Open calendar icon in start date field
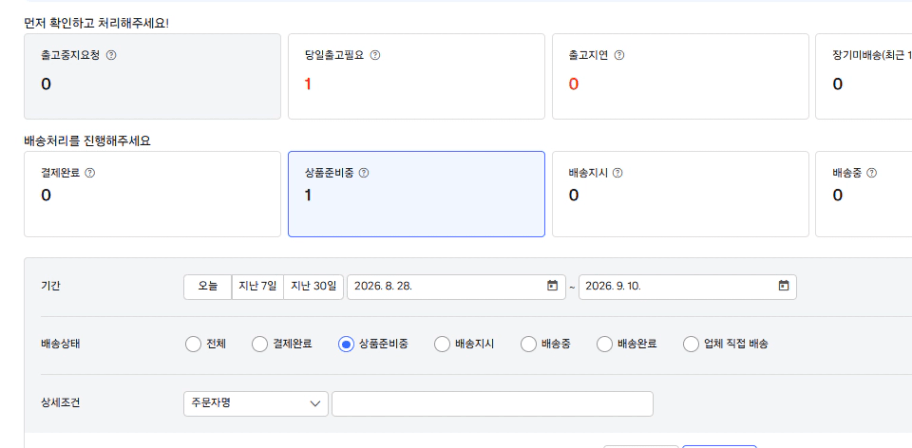Image resolution: width=912 pixels, height=448 pixels. 552,286
